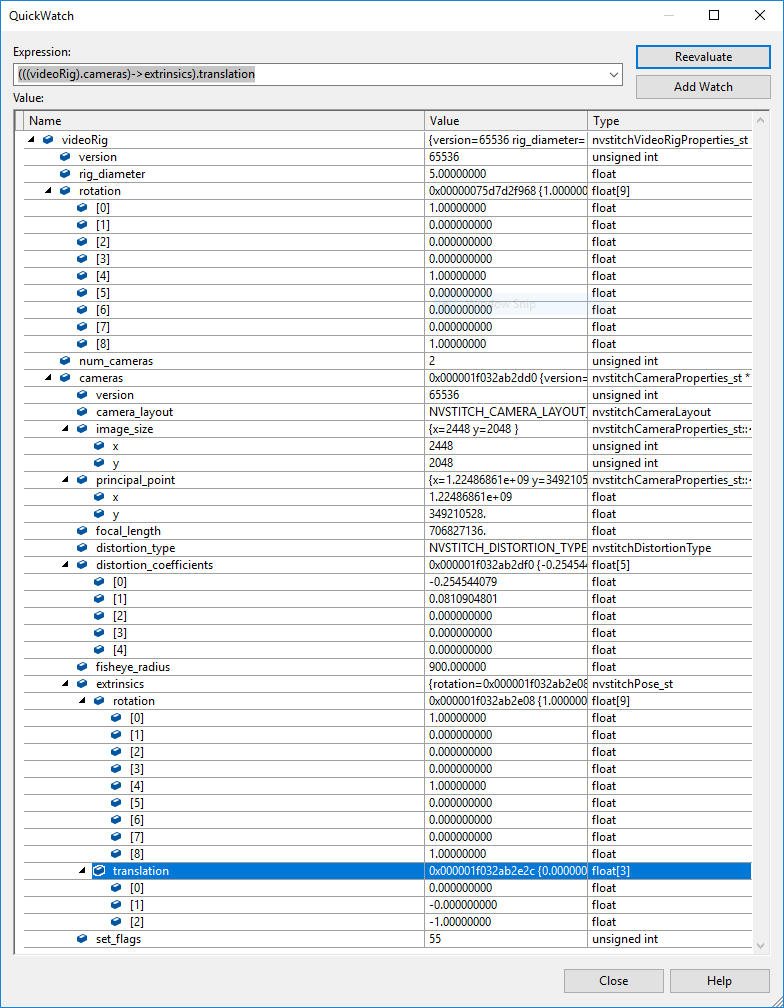This screenshot has height=1008, width=784.
Task: Select the rig_diameter row
Action: pos(388,174)
